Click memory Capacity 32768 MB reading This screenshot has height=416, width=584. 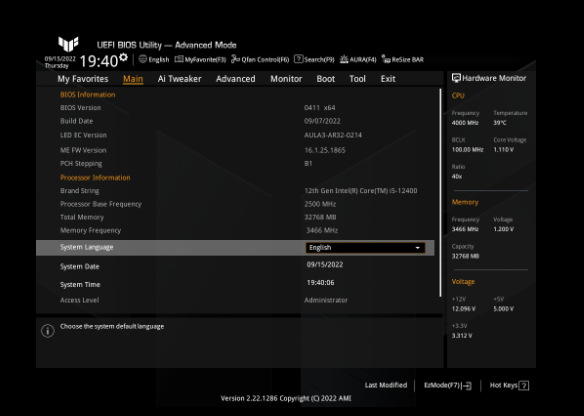[x=465, y=256]
